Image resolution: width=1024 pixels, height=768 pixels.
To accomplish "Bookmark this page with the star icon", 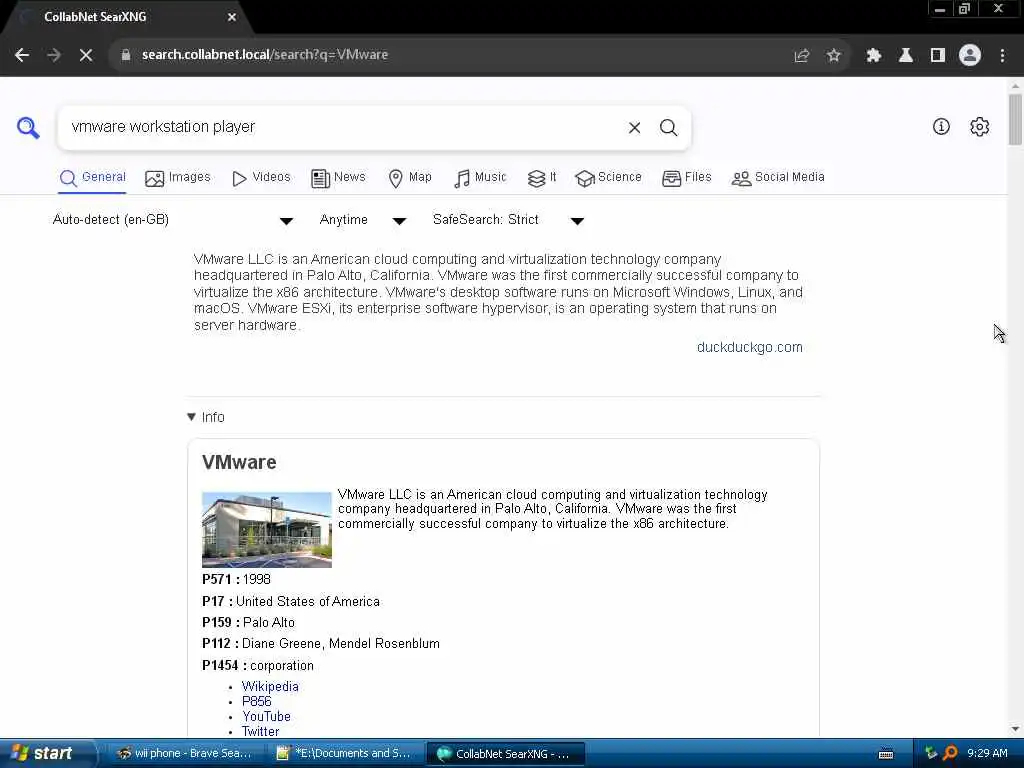I will (x=833, y=56).
